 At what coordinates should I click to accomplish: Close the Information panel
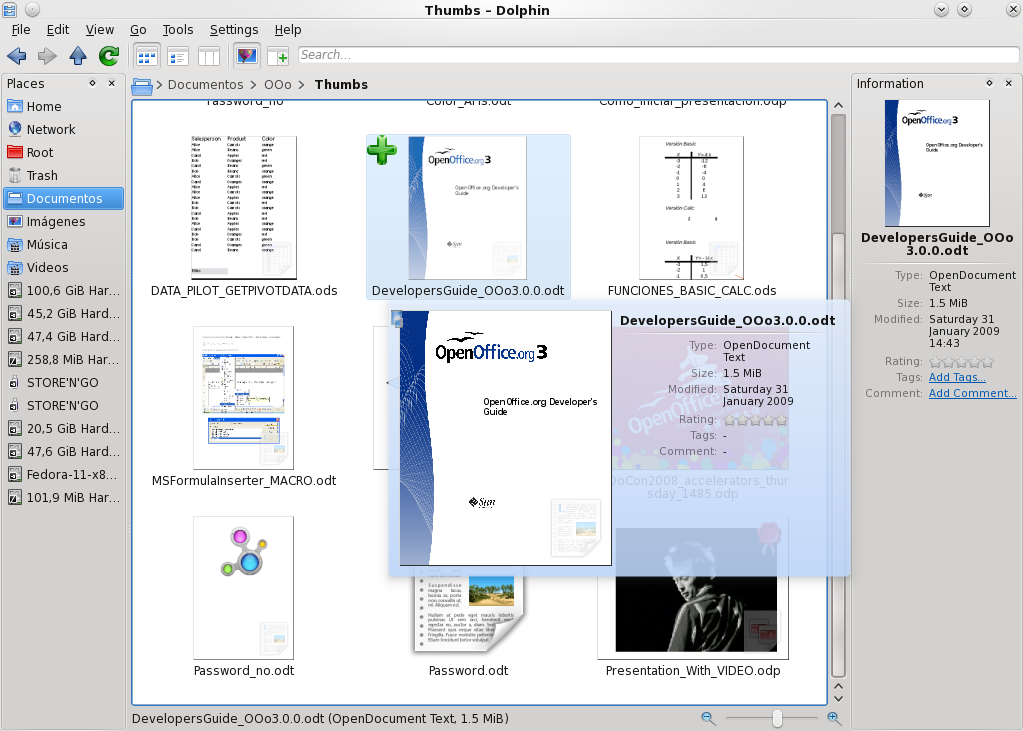click(x=1009, y=83)
